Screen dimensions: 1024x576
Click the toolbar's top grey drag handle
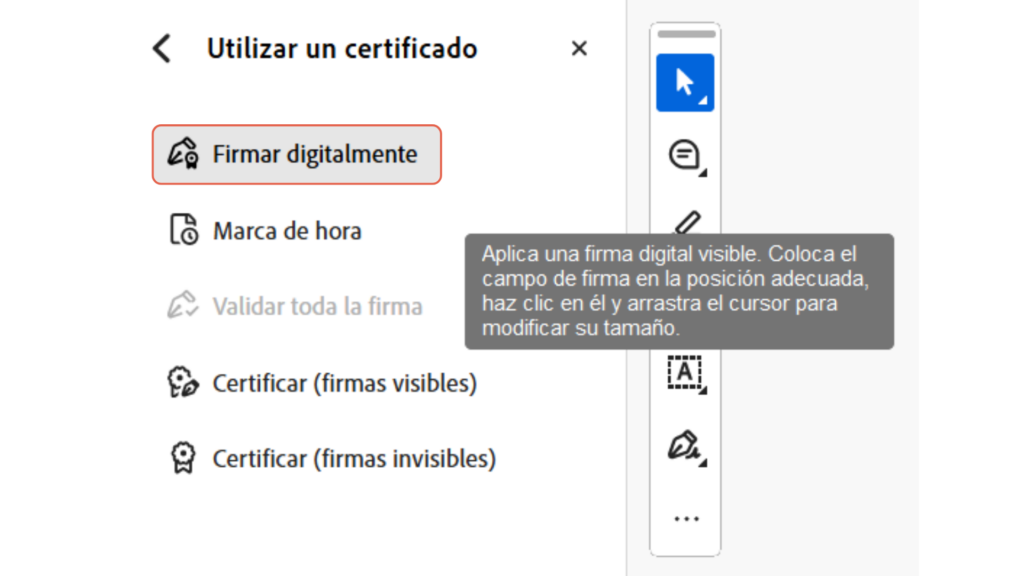click(685, 35)
